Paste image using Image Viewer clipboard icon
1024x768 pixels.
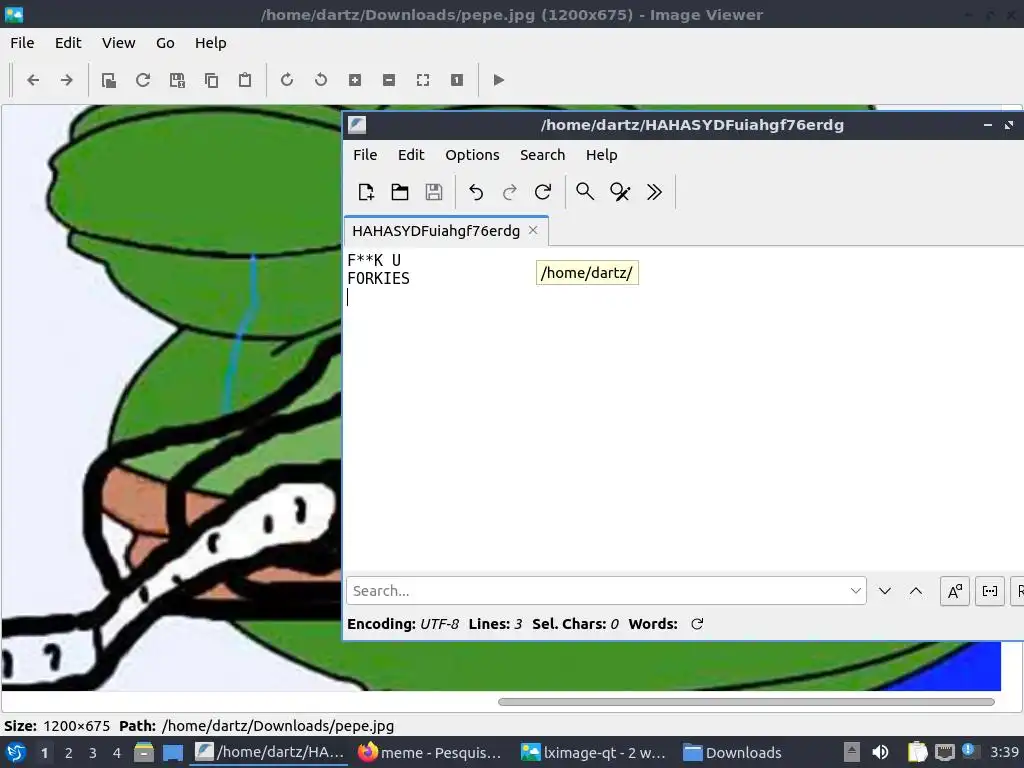[x=245, y=80]
